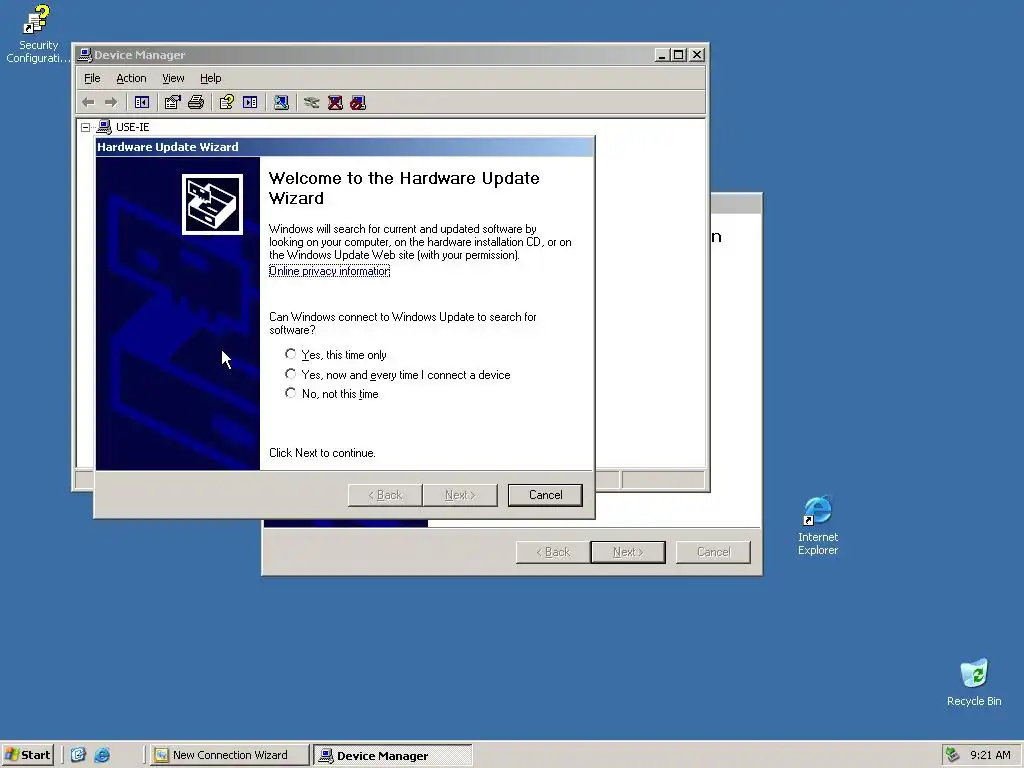Click the system tray network icon
Screen dimensions: 1024x768
[x=953, y=755]
